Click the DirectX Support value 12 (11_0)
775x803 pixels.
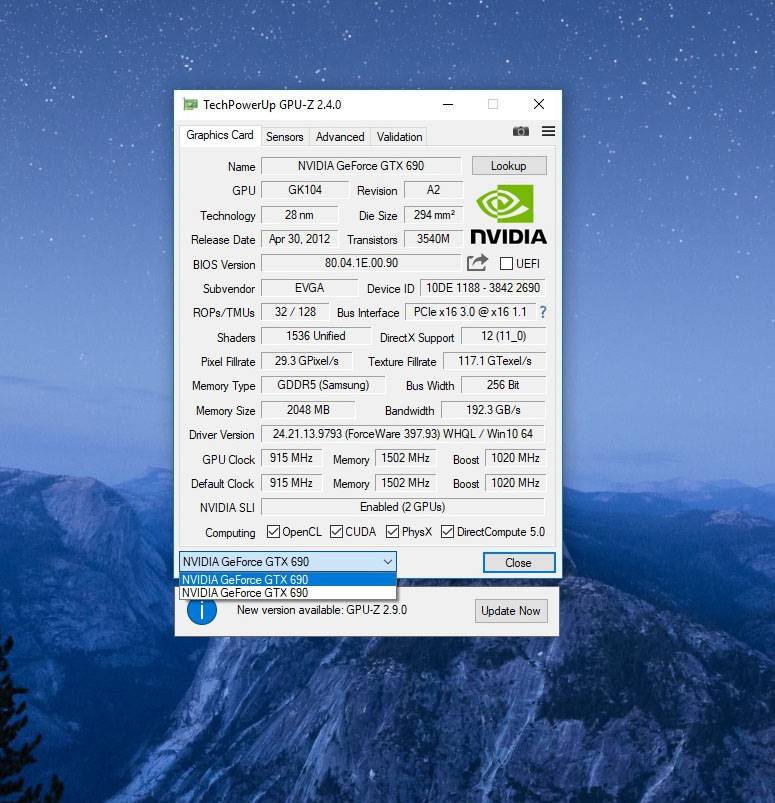(504, 336)
